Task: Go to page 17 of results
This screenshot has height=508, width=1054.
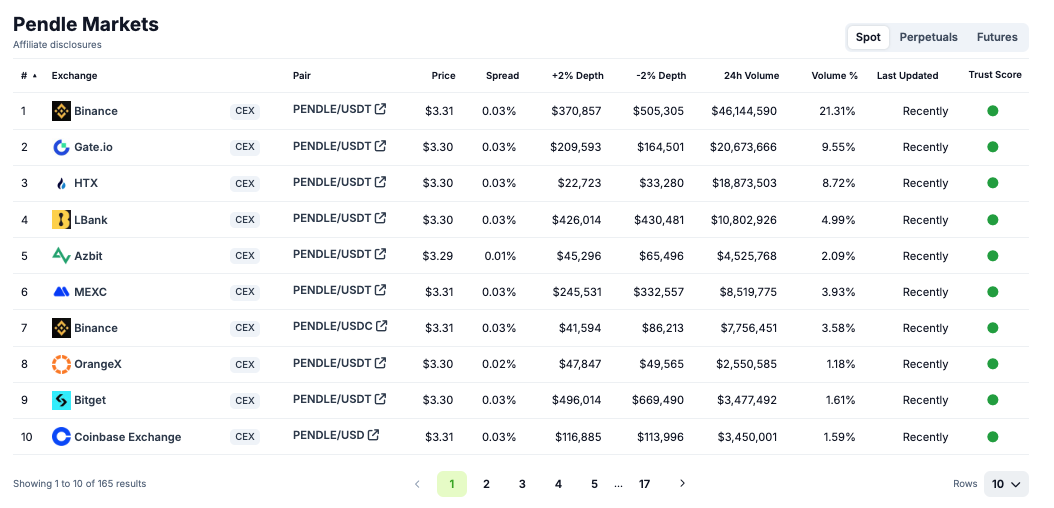Action: (x=644, y=484)
